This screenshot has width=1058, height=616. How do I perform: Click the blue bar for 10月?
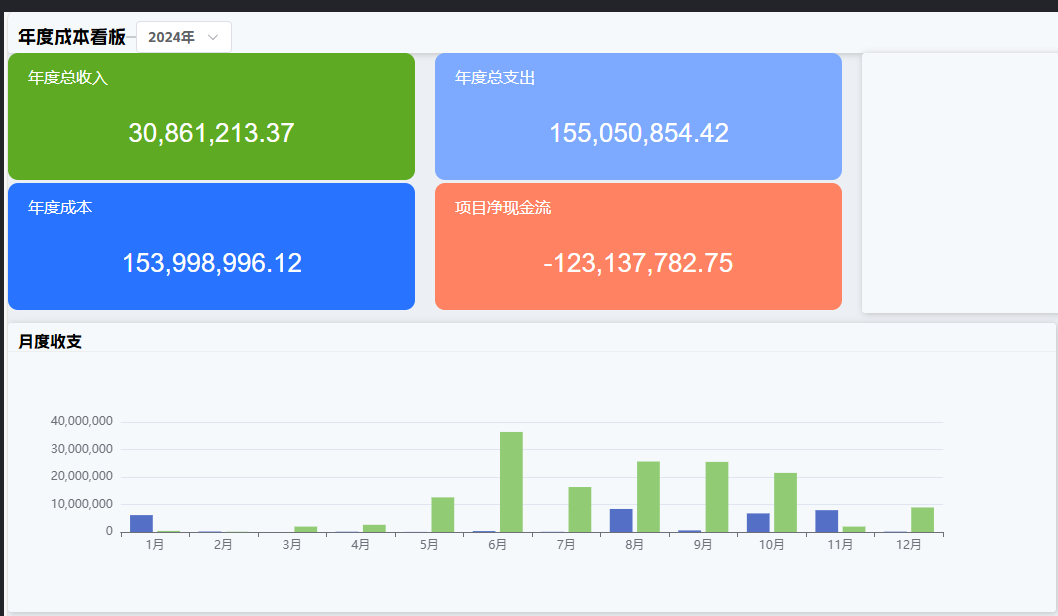tap(758, 522)
